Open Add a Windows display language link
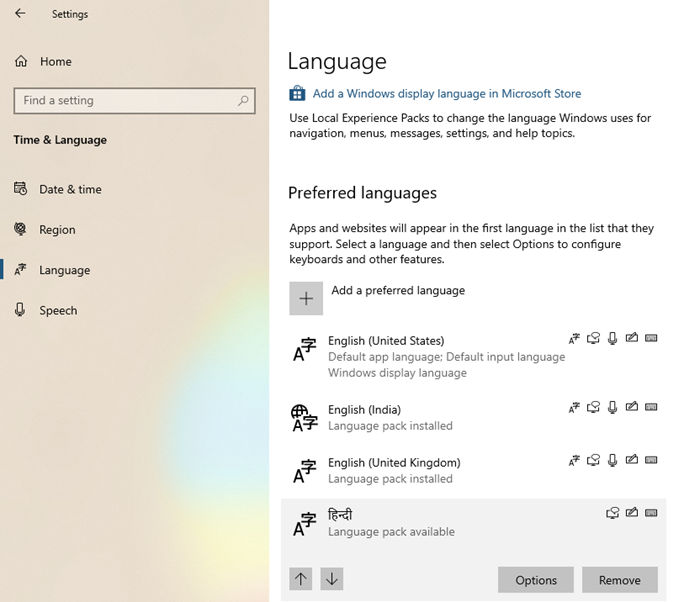The height and width of the screenshot is (602, 700). tap(447, 93)
